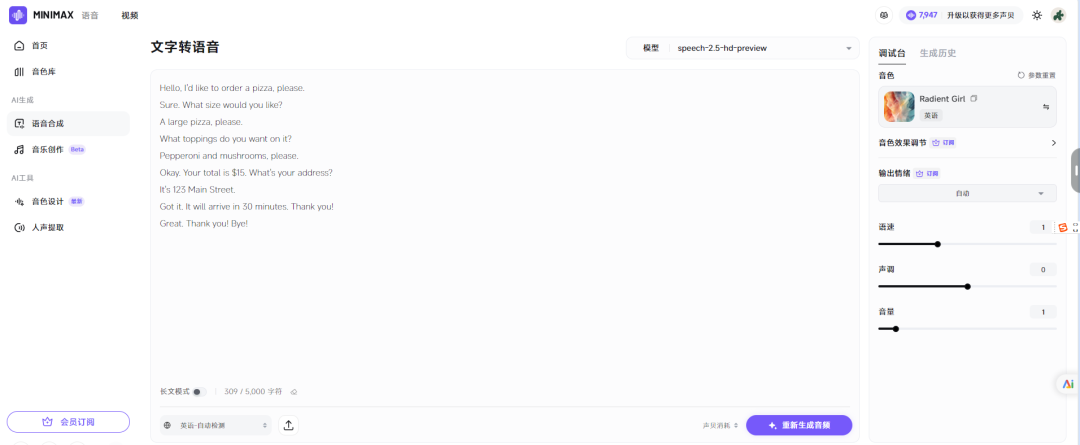Click the 重新生成音频 button
Screen dimensions: 1080x445
[799, 425]
